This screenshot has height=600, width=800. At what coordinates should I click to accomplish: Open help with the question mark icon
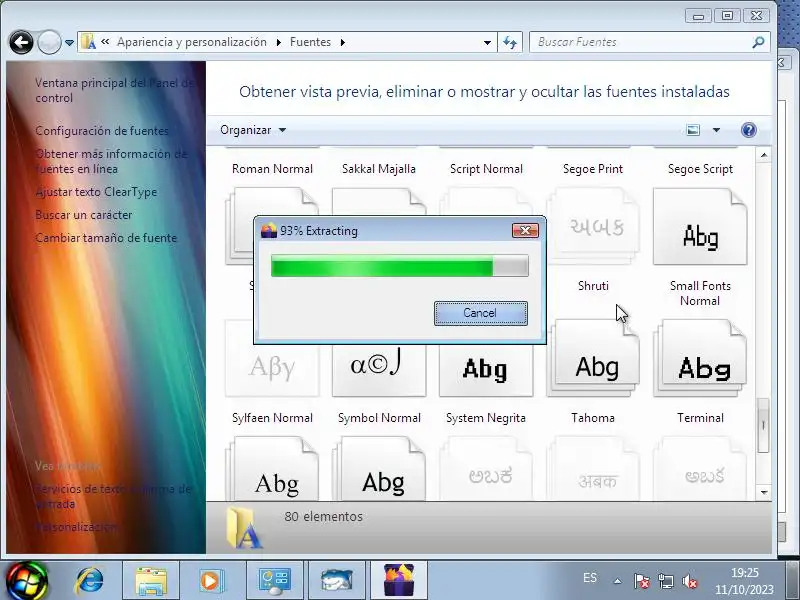tap(748, 130)
